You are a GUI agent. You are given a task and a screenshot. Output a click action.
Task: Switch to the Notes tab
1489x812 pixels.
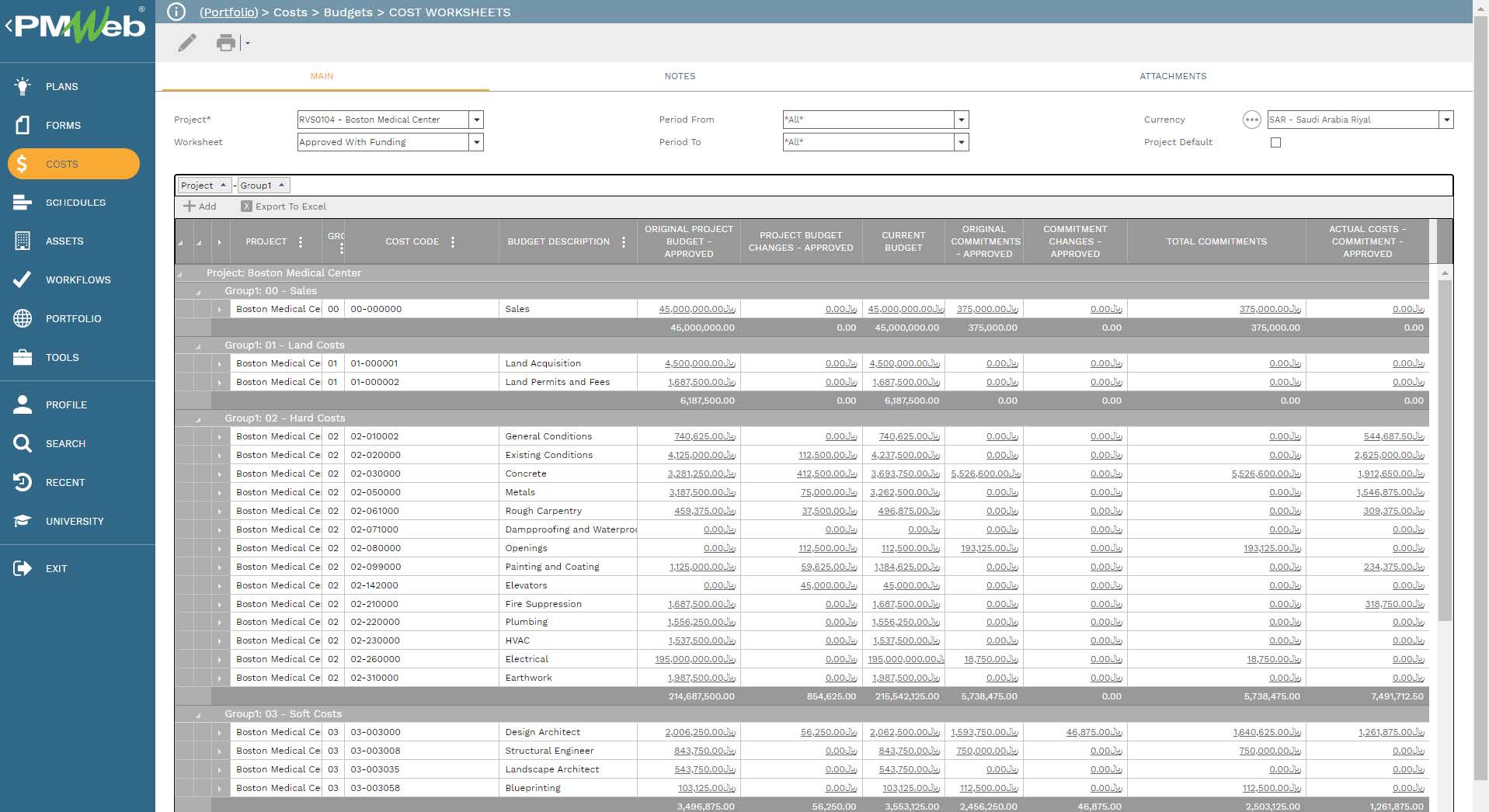[x=680, y=76]
